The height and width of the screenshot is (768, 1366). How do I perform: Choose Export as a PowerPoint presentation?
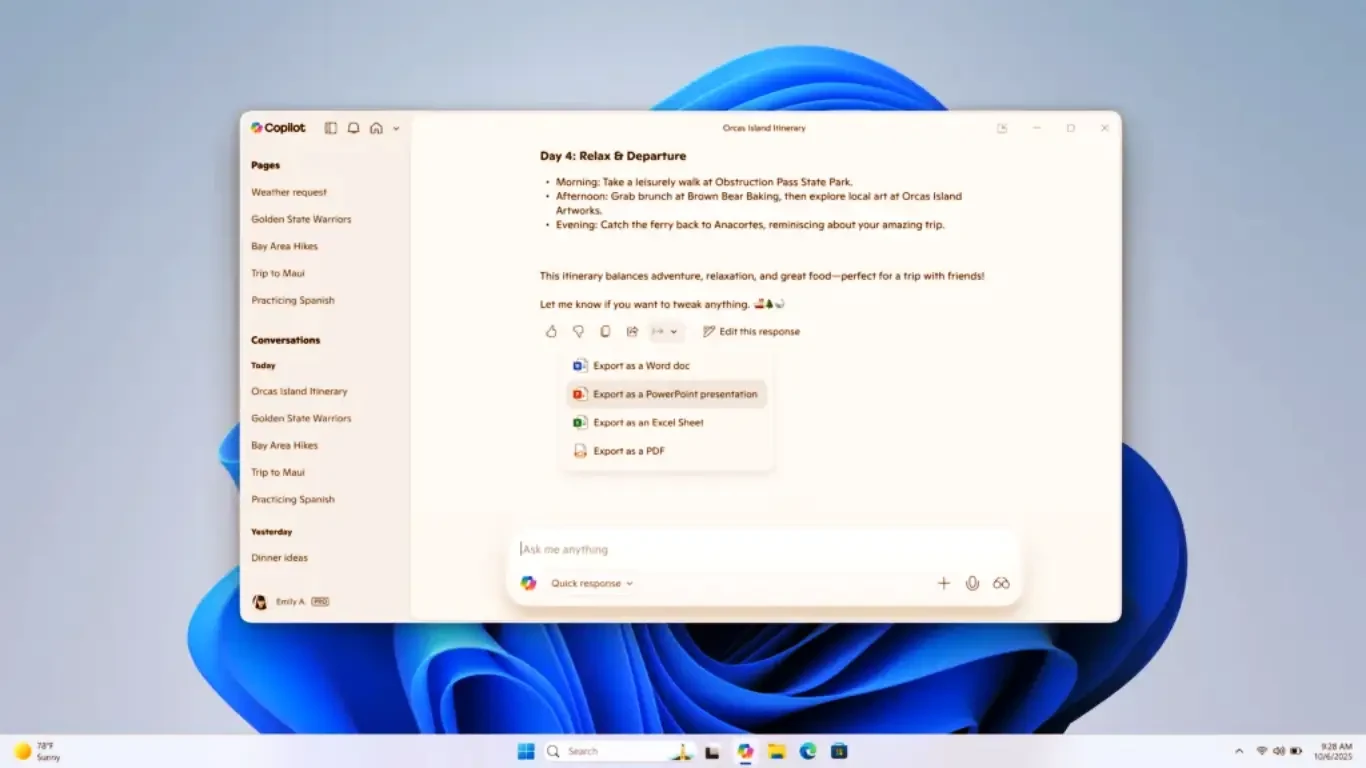(x=675, y=394)
